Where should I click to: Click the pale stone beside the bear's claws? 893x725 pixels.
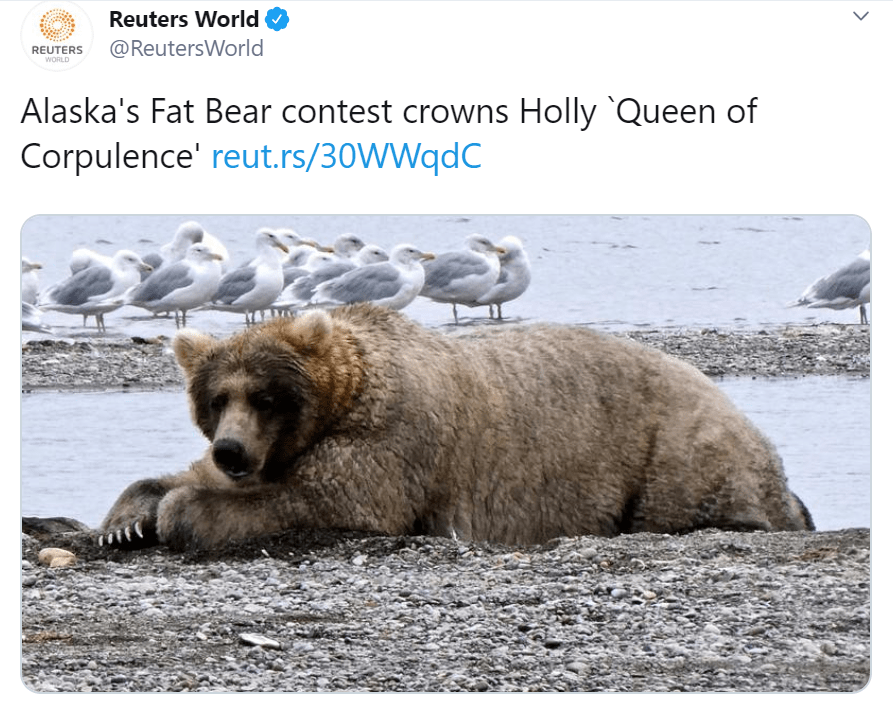[56, 557]
